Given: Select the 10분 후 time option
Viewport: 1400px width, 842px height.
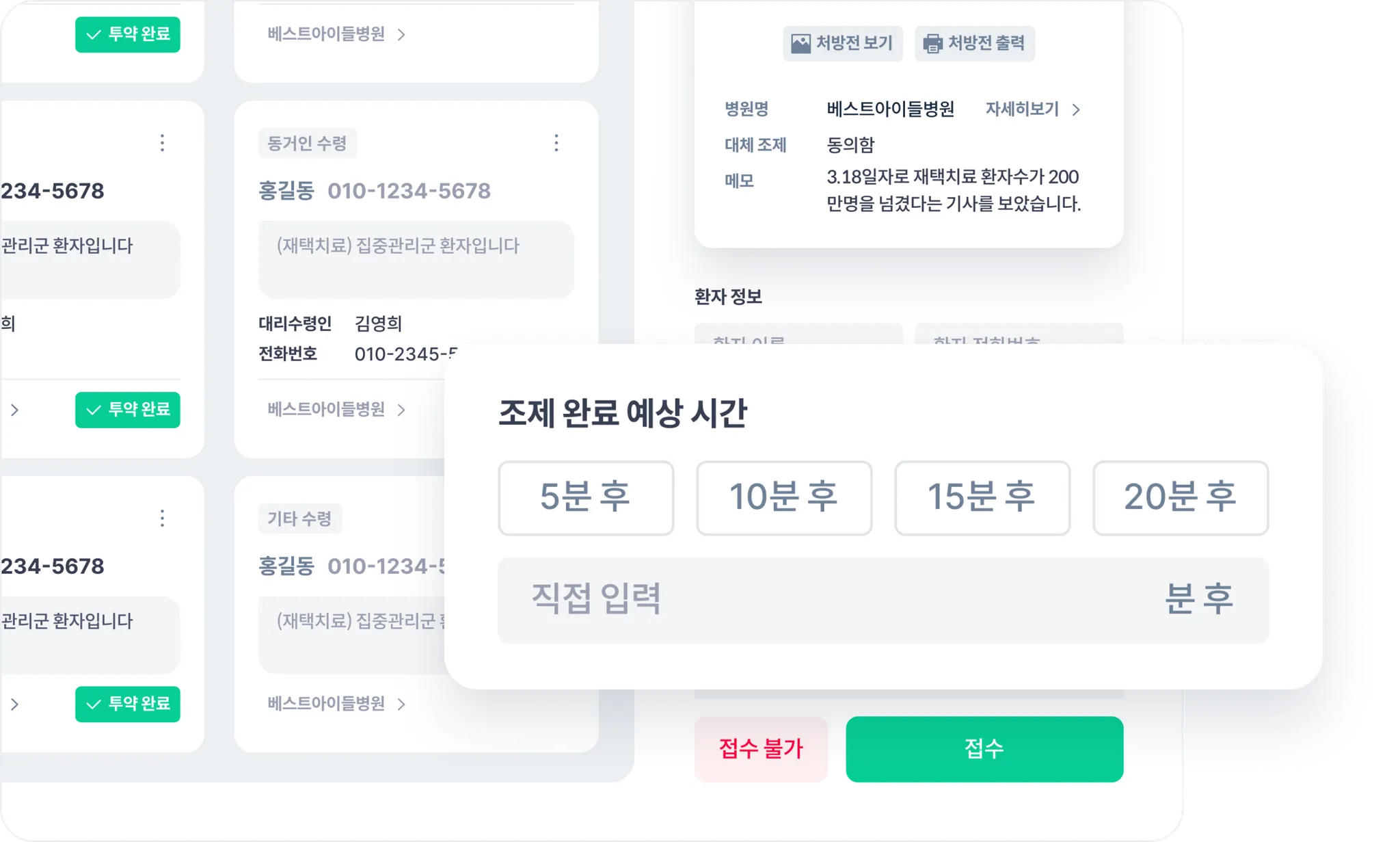Looking at the screenshot, I should tap(784, 497).
